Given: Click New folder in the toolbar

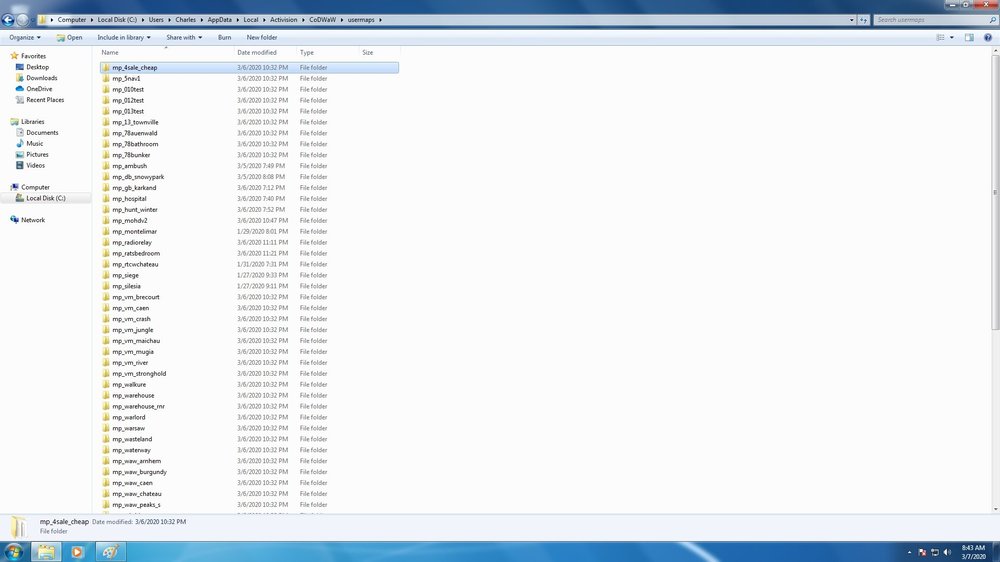Looking at the screenshot, I should point(262,37).
